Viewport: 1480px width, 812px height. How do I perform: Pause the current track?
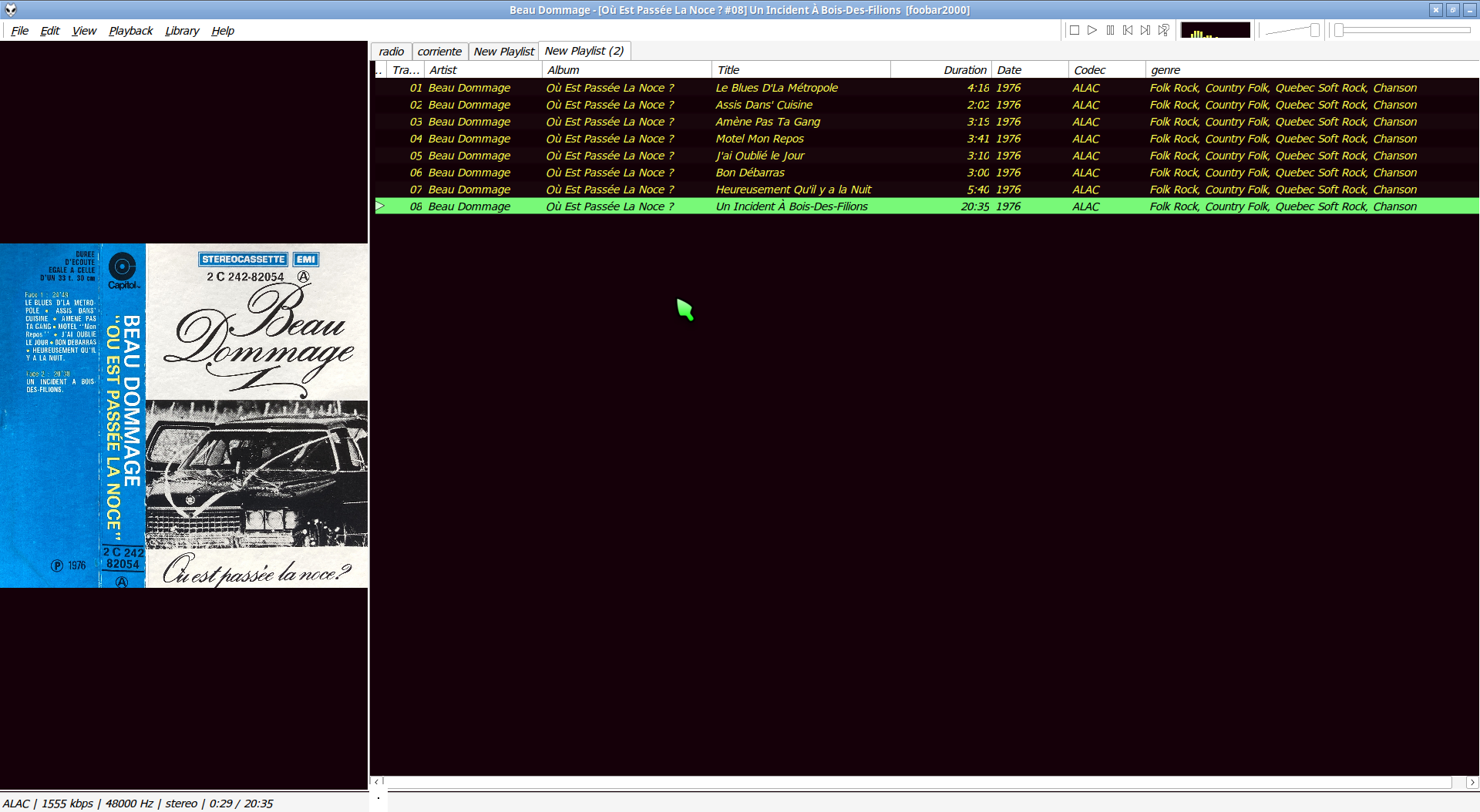(1110, 30)
